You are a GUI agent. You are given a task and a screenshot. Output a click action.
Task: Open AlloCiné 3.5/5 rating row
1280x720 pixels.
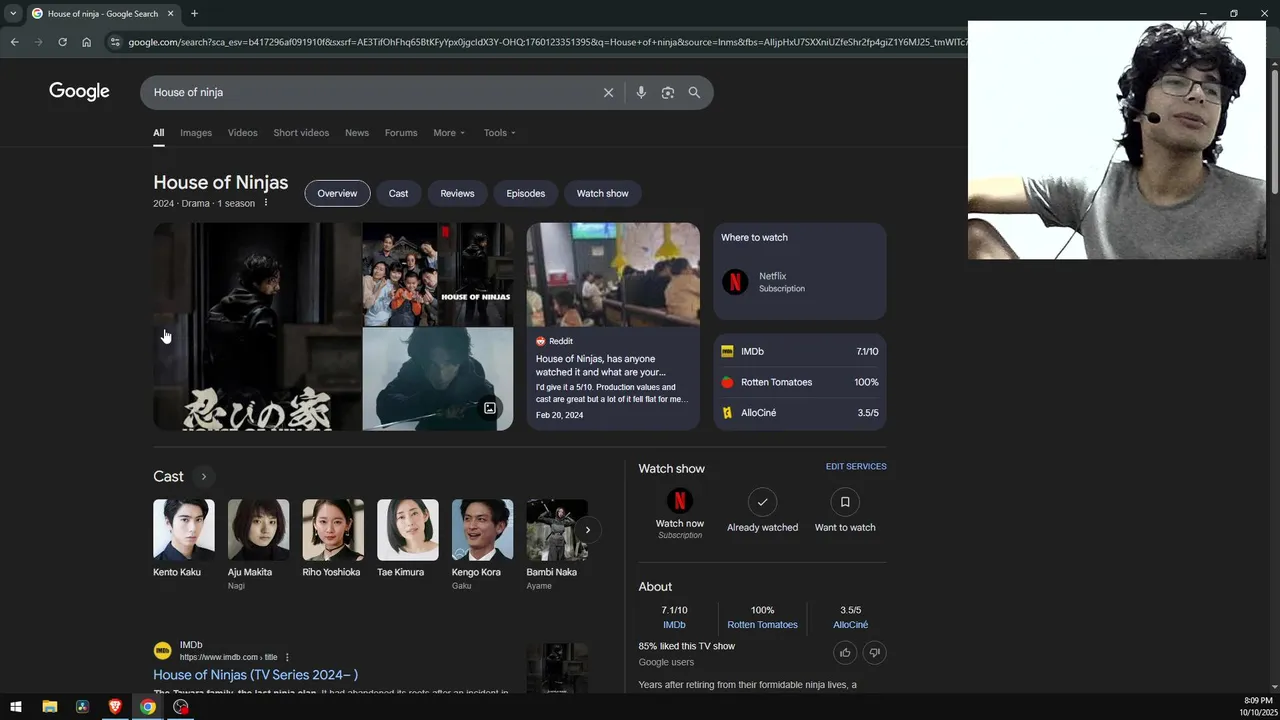click(x=800, y=413)
